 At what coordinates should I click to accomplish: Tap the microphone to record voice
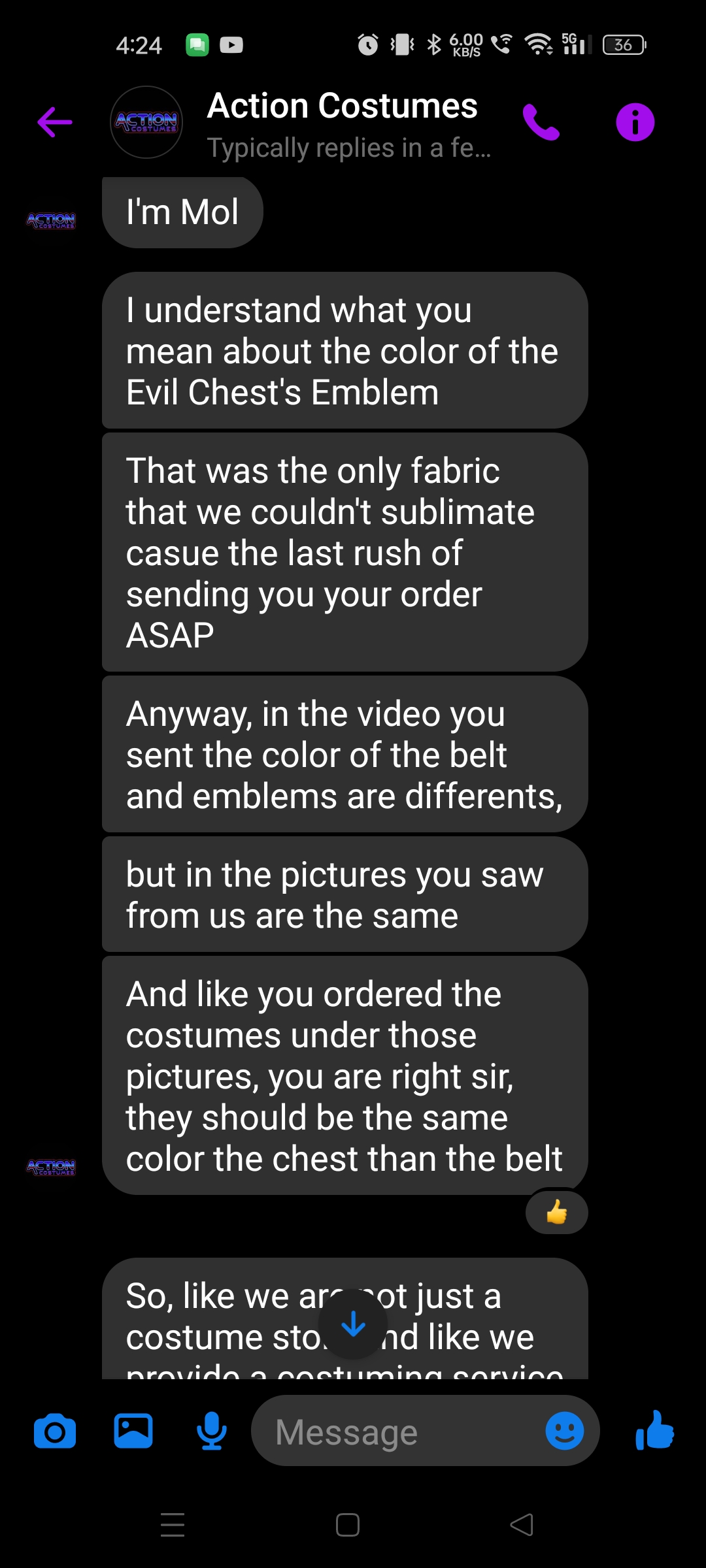[x=212, y=1431]
